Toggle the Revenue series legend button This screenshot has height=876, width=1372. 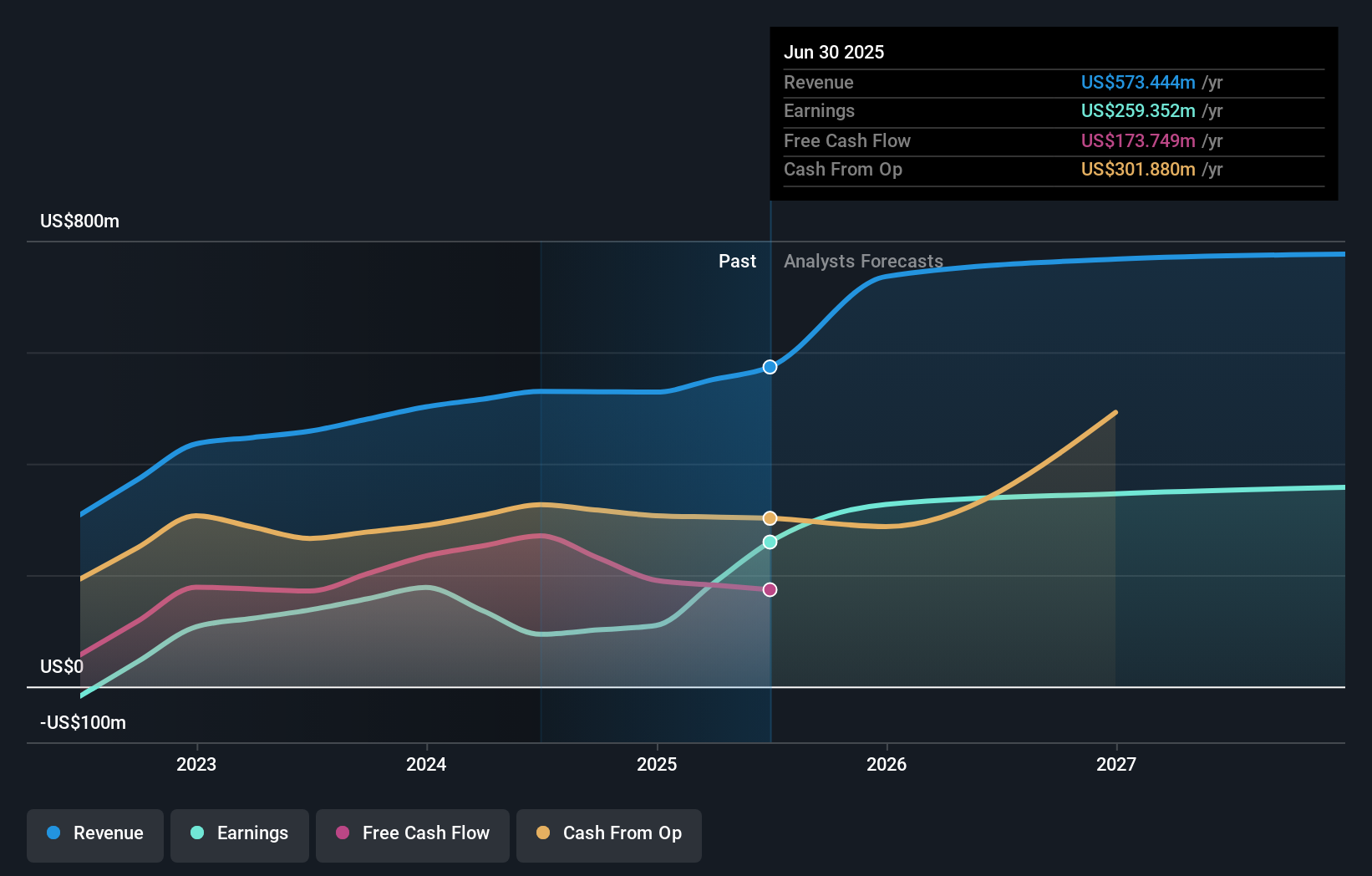95,834
